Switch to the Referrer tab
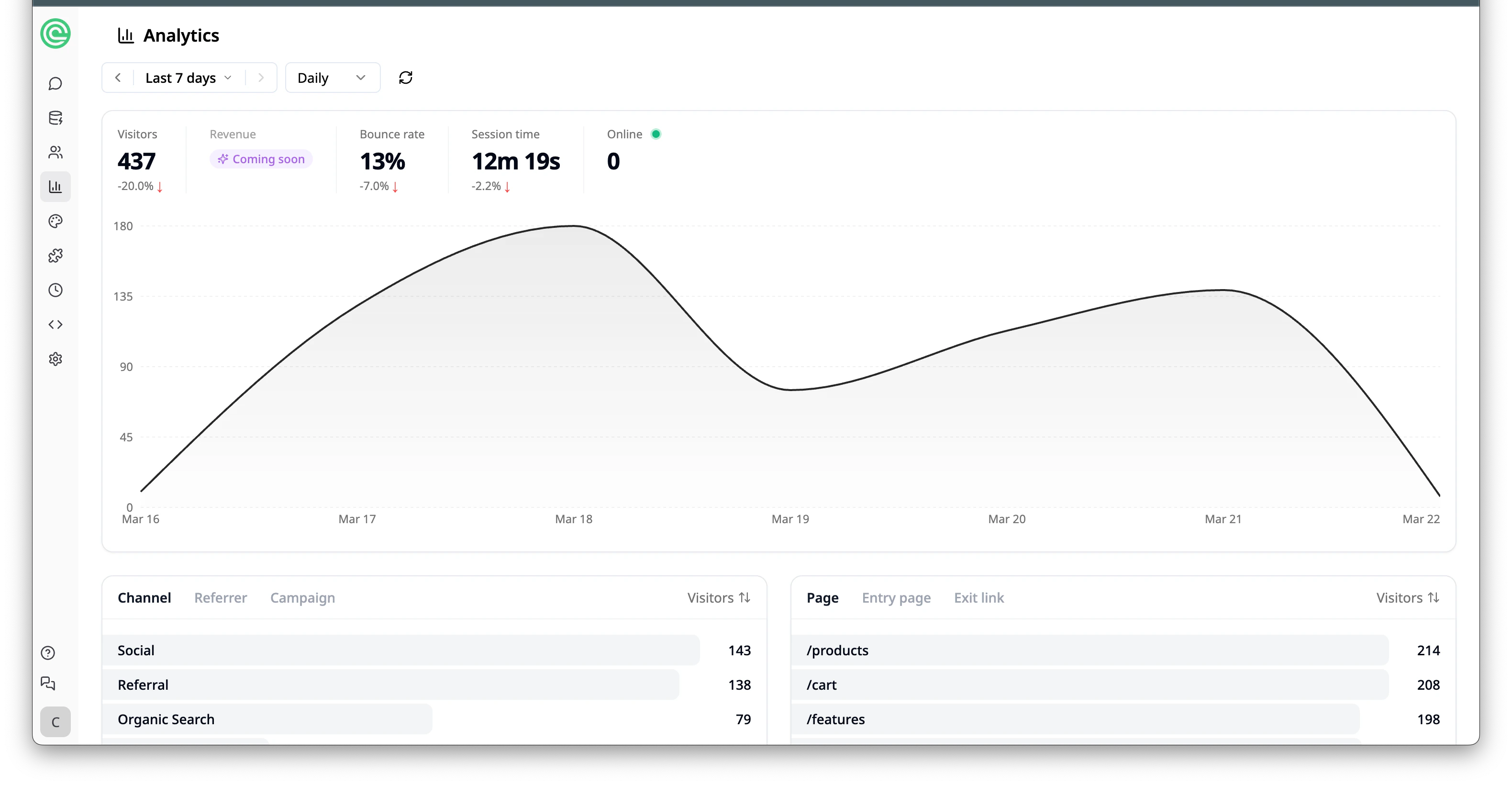 [221, 598]
